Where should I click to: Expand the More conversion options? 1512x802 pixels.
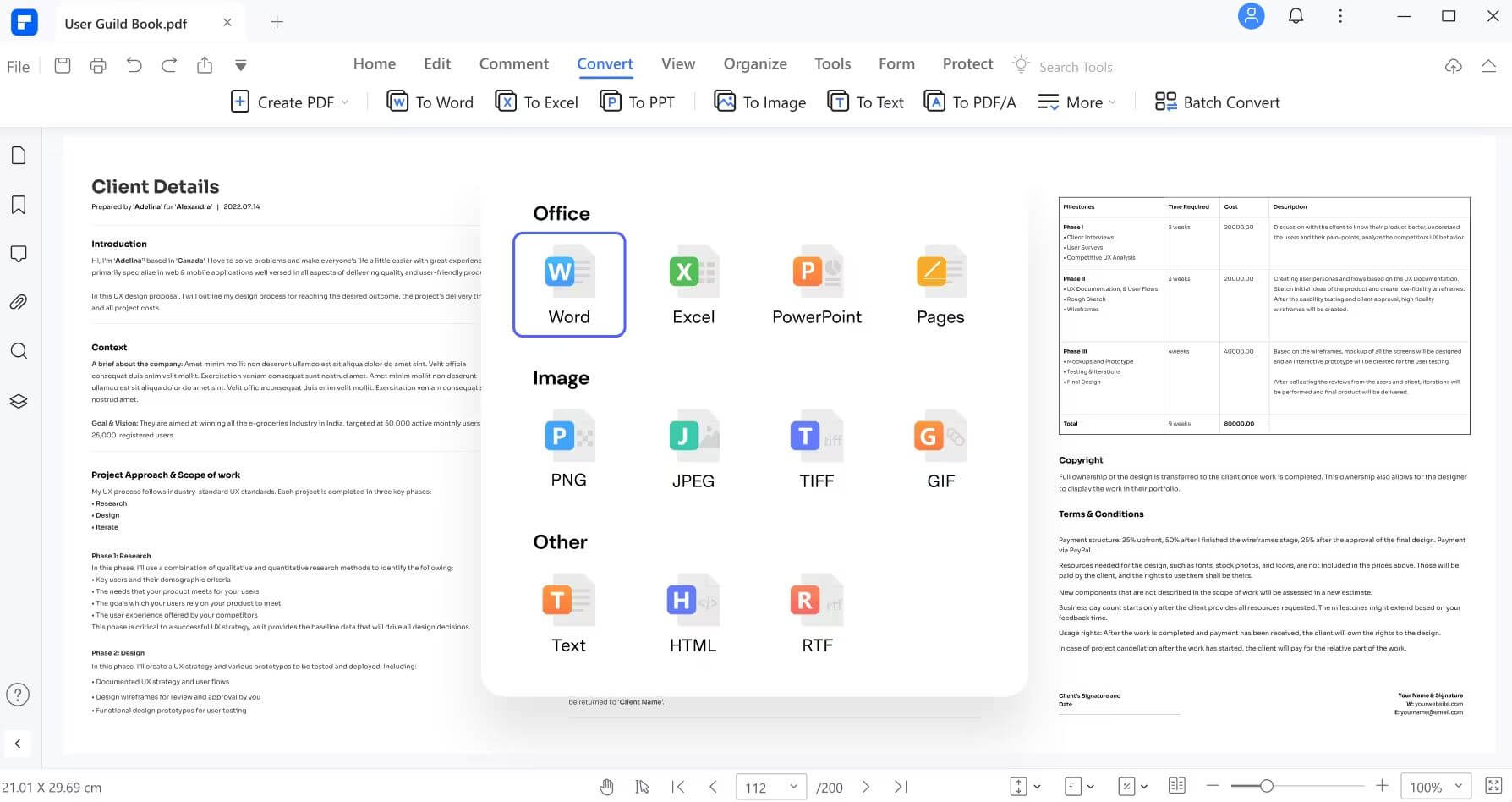[1077, 102]
